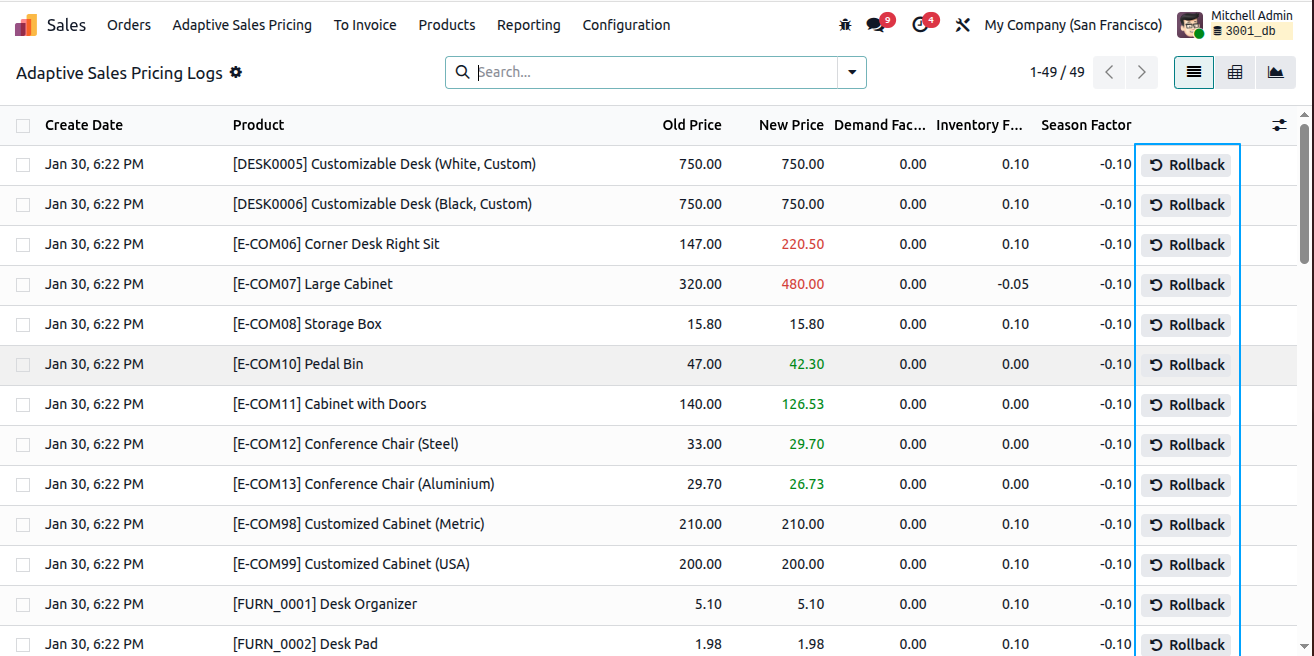Tick checkbox for Pedal Bin row
The image size is (1314, 656).
[x=23, y=365]
